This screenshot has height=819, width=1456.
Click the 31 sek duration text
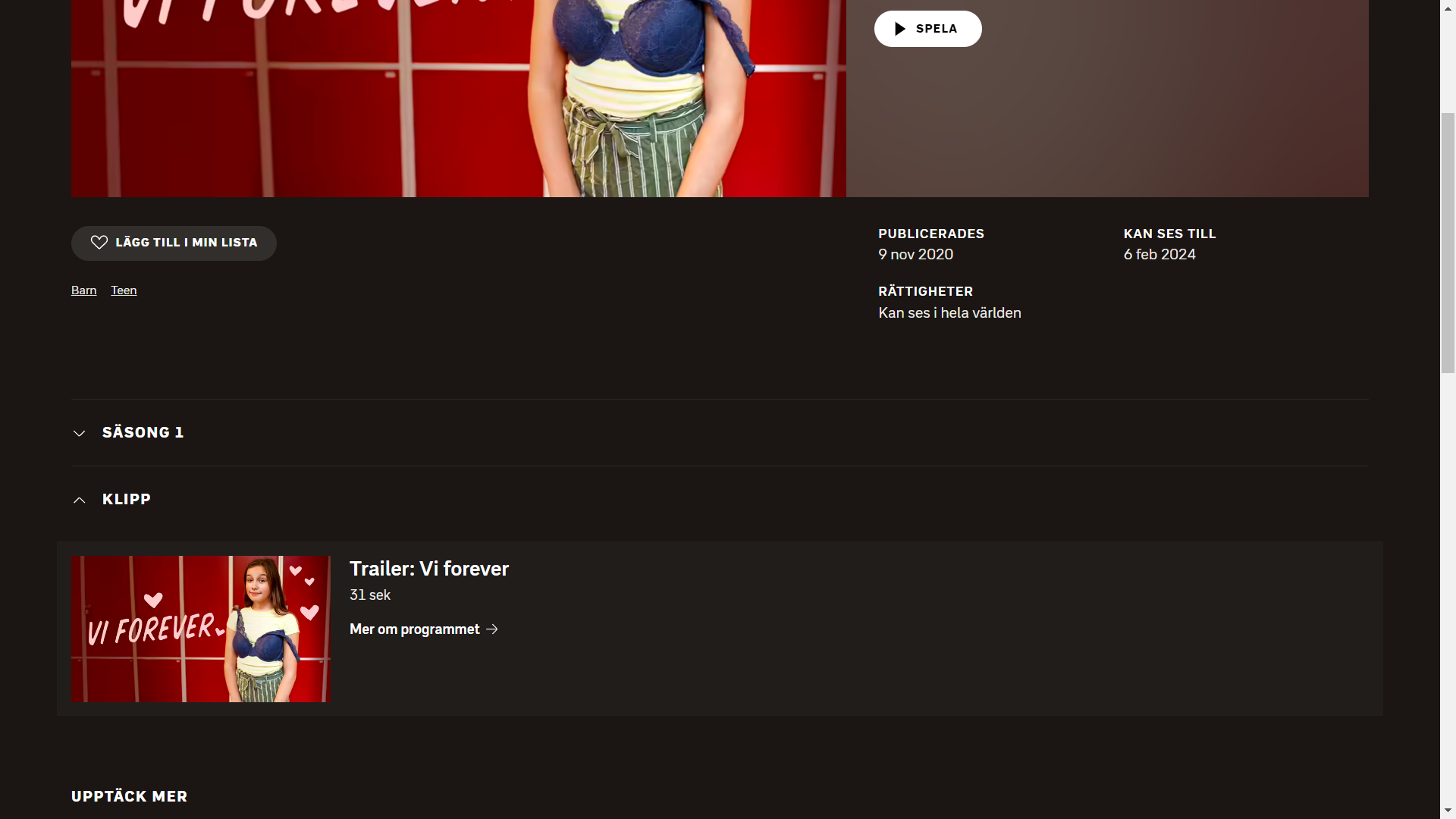(370, 595)
